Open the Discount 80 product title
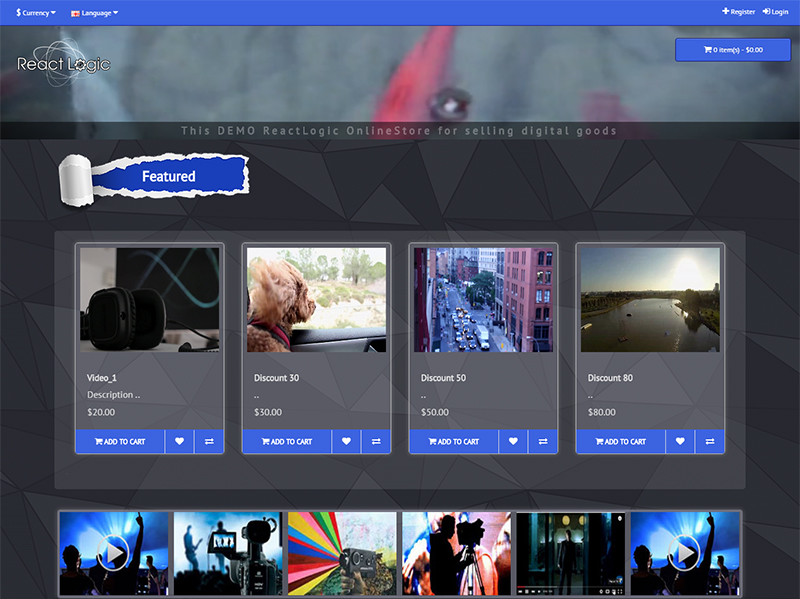800x599 pixels. pos(610,378)
